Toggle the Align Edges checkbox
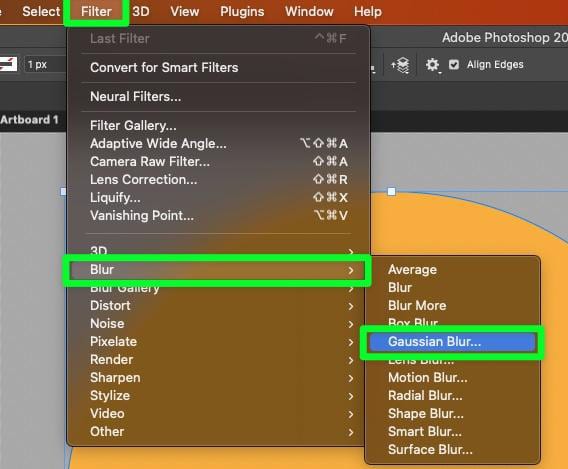568x469 pixels. [x=454, y=65]
